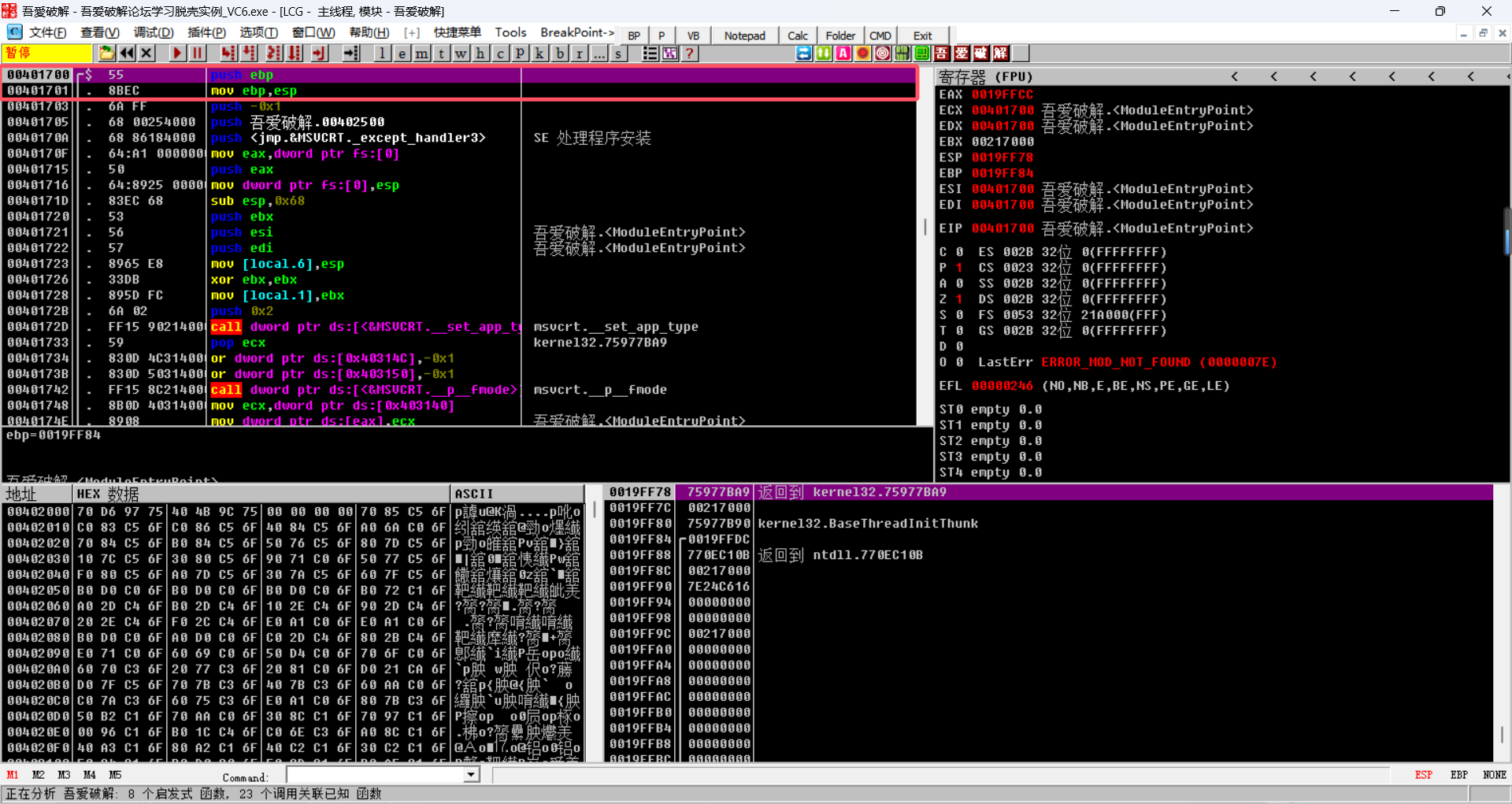This screenshot has width=1512, height=804.
Task: Open Handles window with 'h' button
Action: (x=480, y=54)
